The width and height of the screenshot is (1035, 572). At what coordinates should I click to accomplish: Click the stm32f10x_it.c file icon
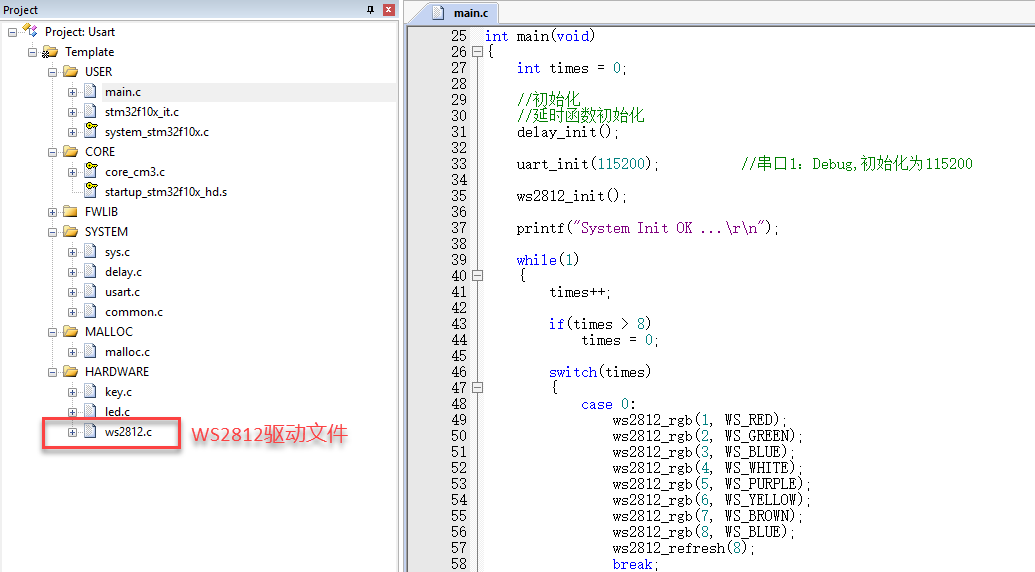tap(90, 111)
